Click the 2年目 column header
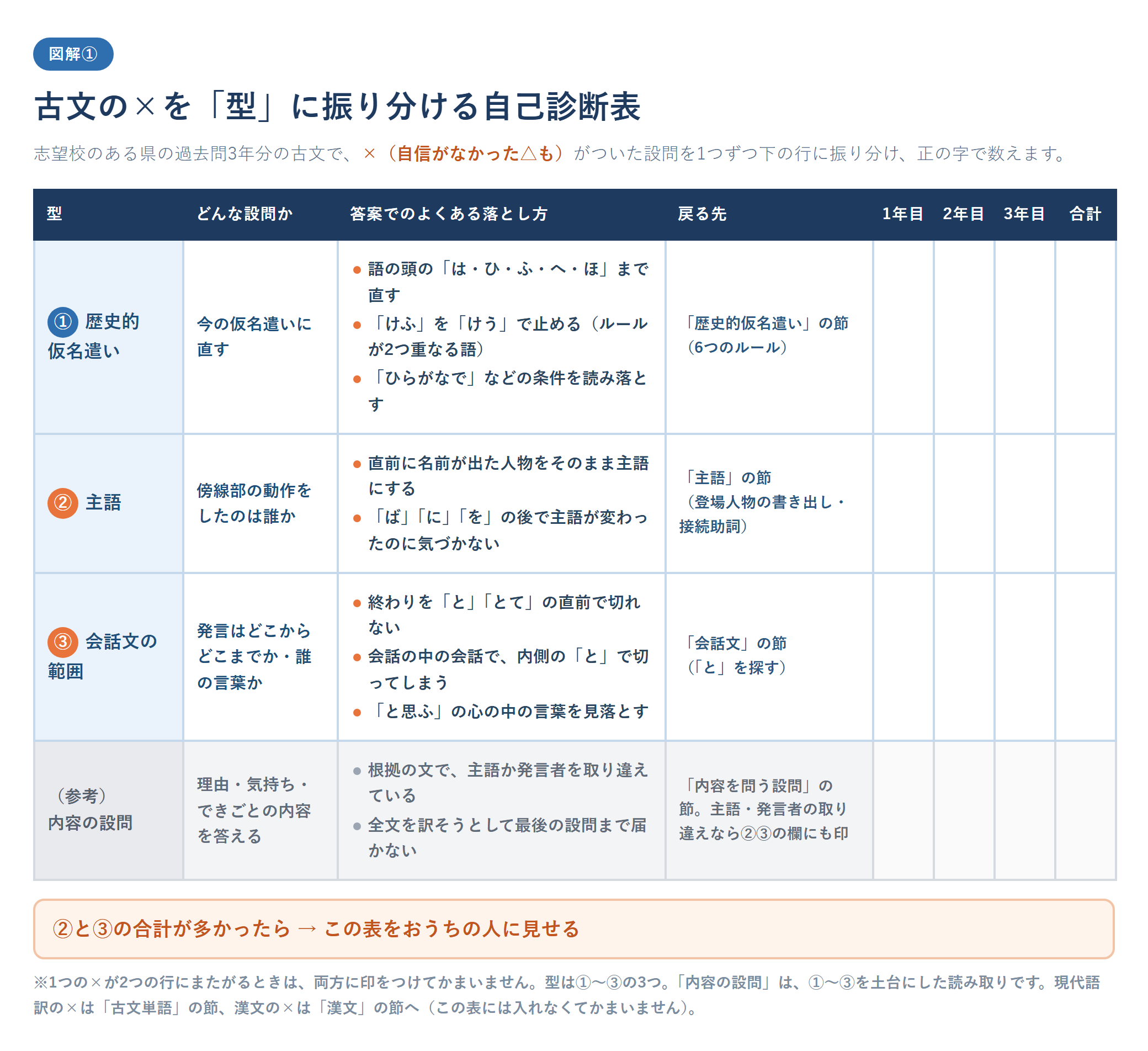1148x1051 pixels. (x=964, y=214)
